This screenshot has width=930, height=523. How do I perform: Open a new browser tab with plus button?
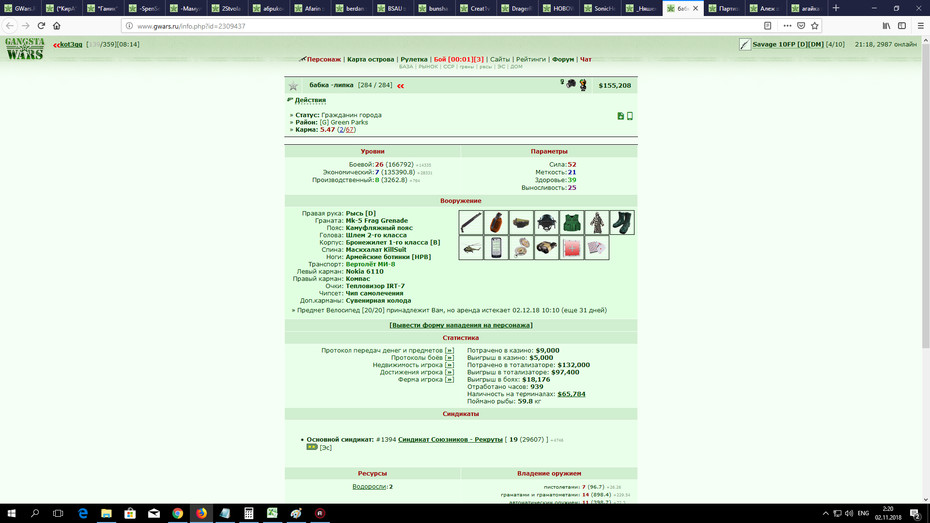[836, 8]
